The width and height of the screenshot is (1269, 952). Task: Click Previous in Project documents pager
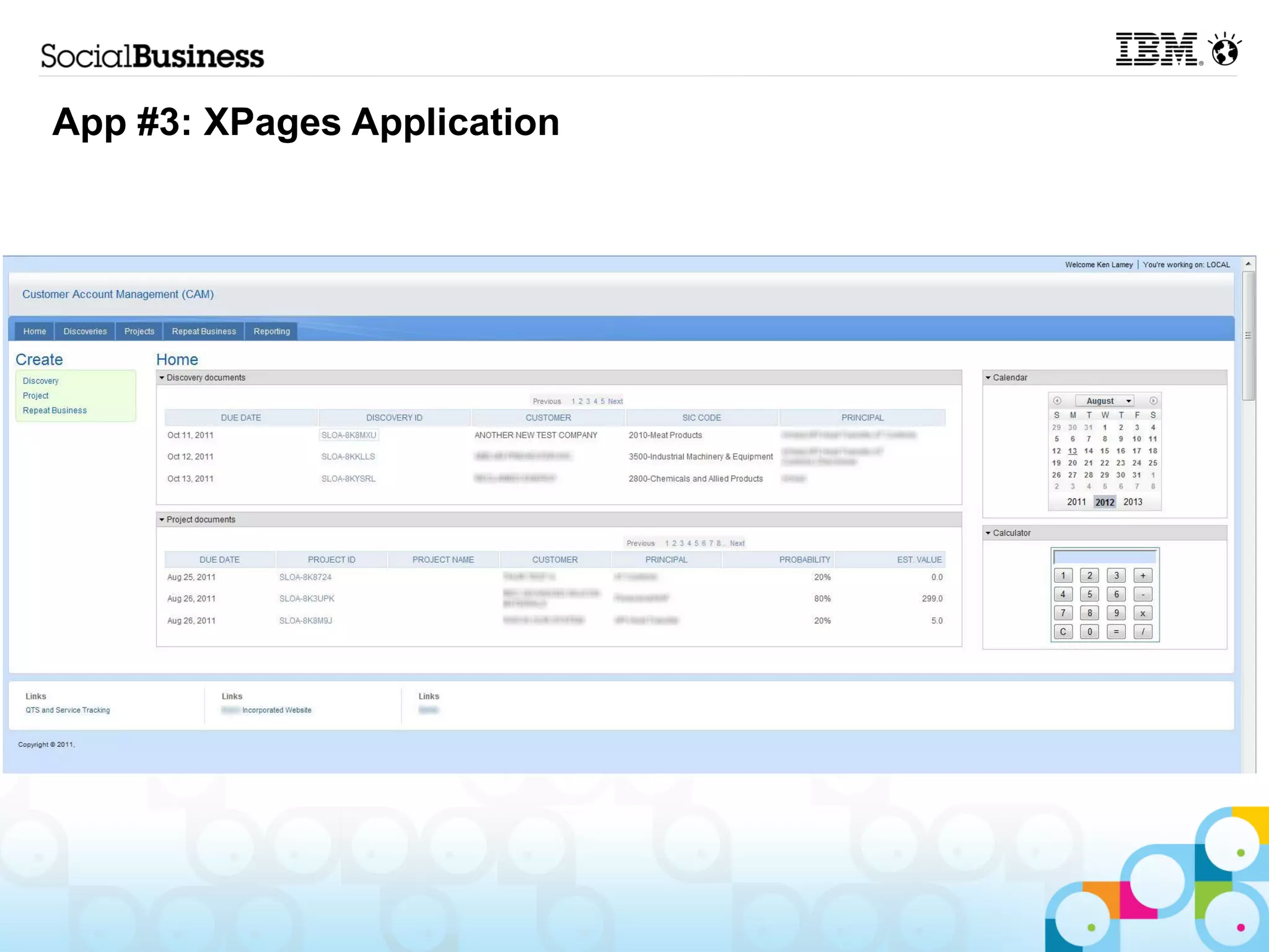pyautogui.click(x=641, y=543)
